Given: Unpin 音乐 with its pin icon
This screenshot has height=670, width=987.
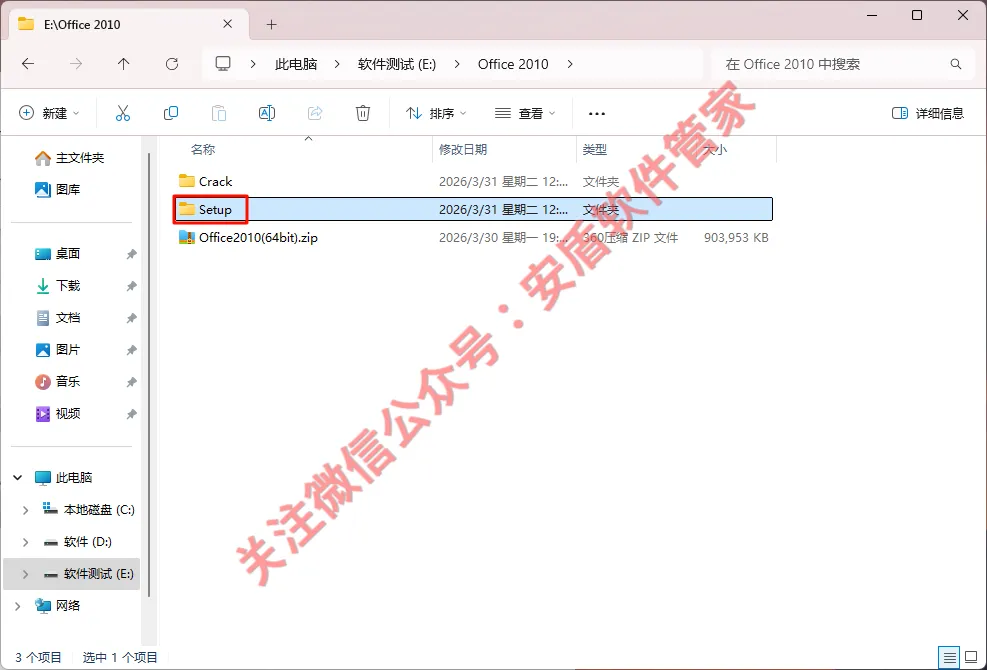Looking at the screenshot, I should click(131, 382).
